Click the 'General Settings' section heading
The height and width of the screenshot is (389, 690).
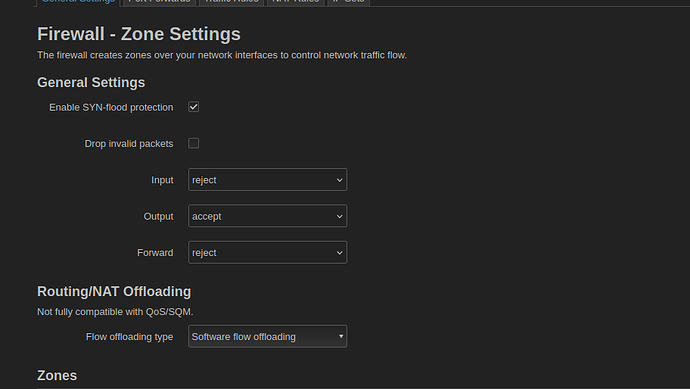pos(91,83)
